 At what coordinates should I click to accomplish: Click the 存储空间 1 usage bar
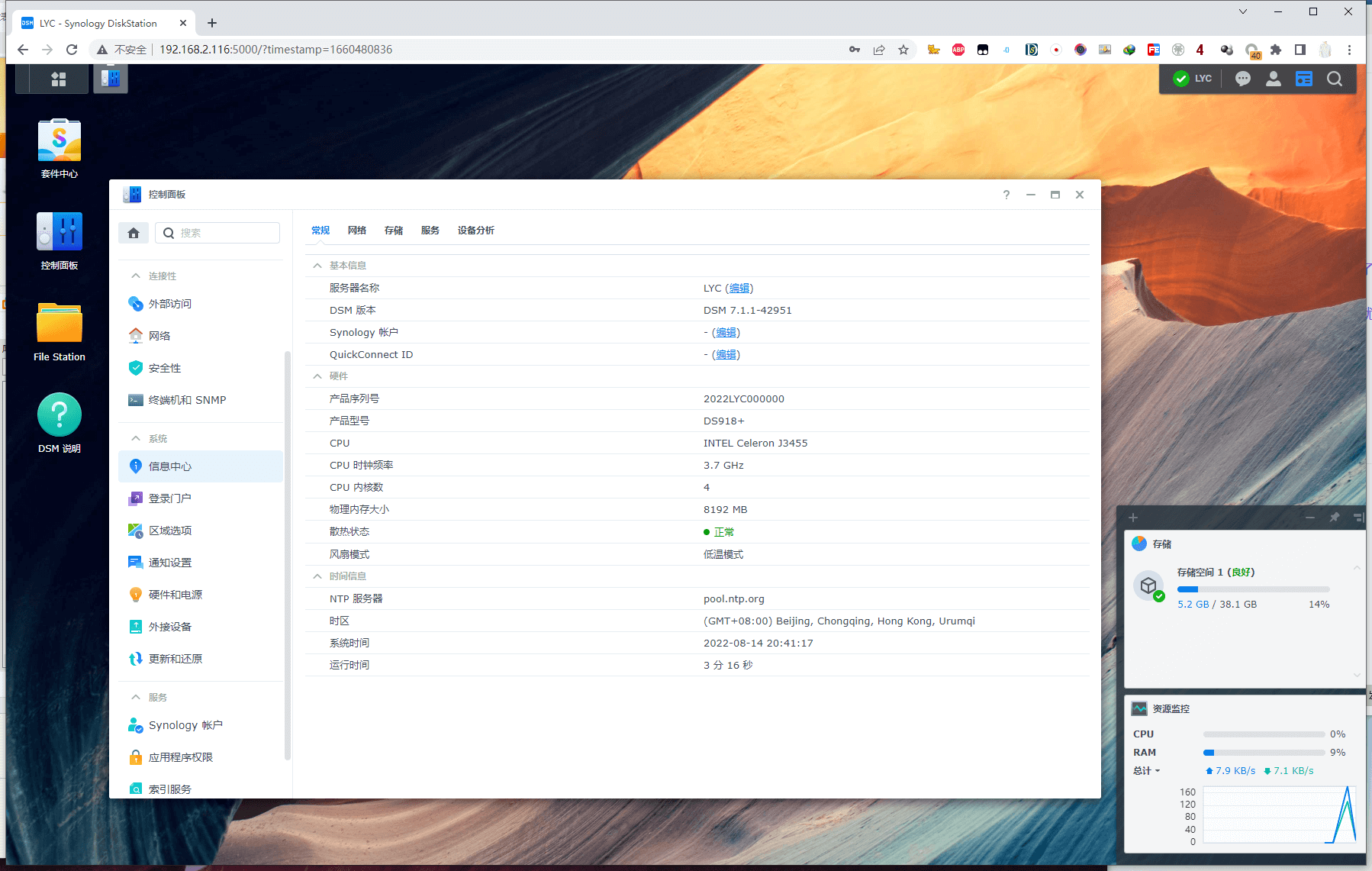(x=1253, y=589)
